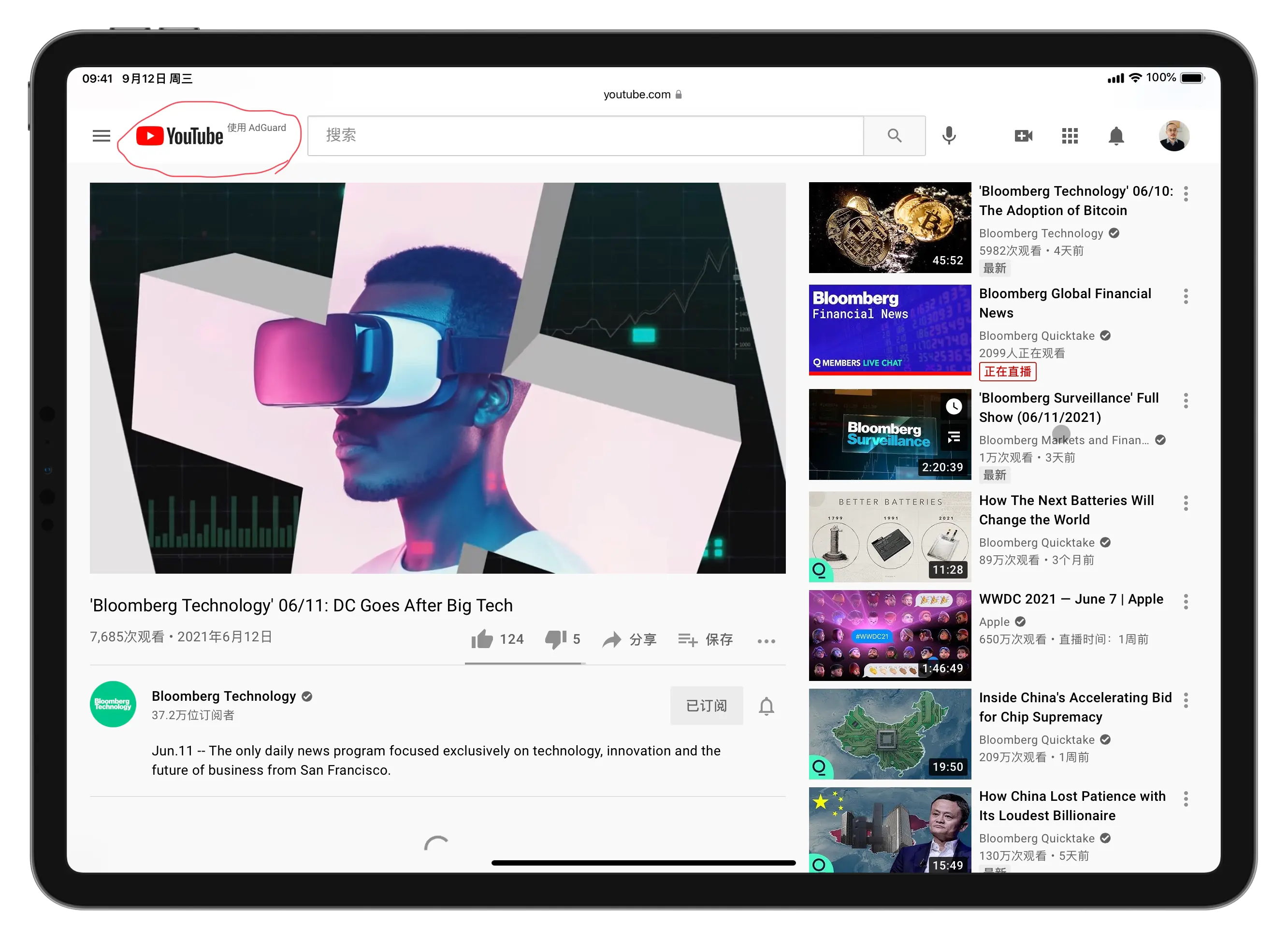Open China chip supremacy video thumbnail
This screenshot has width=1288, height=940.
(x=890, y=734)
